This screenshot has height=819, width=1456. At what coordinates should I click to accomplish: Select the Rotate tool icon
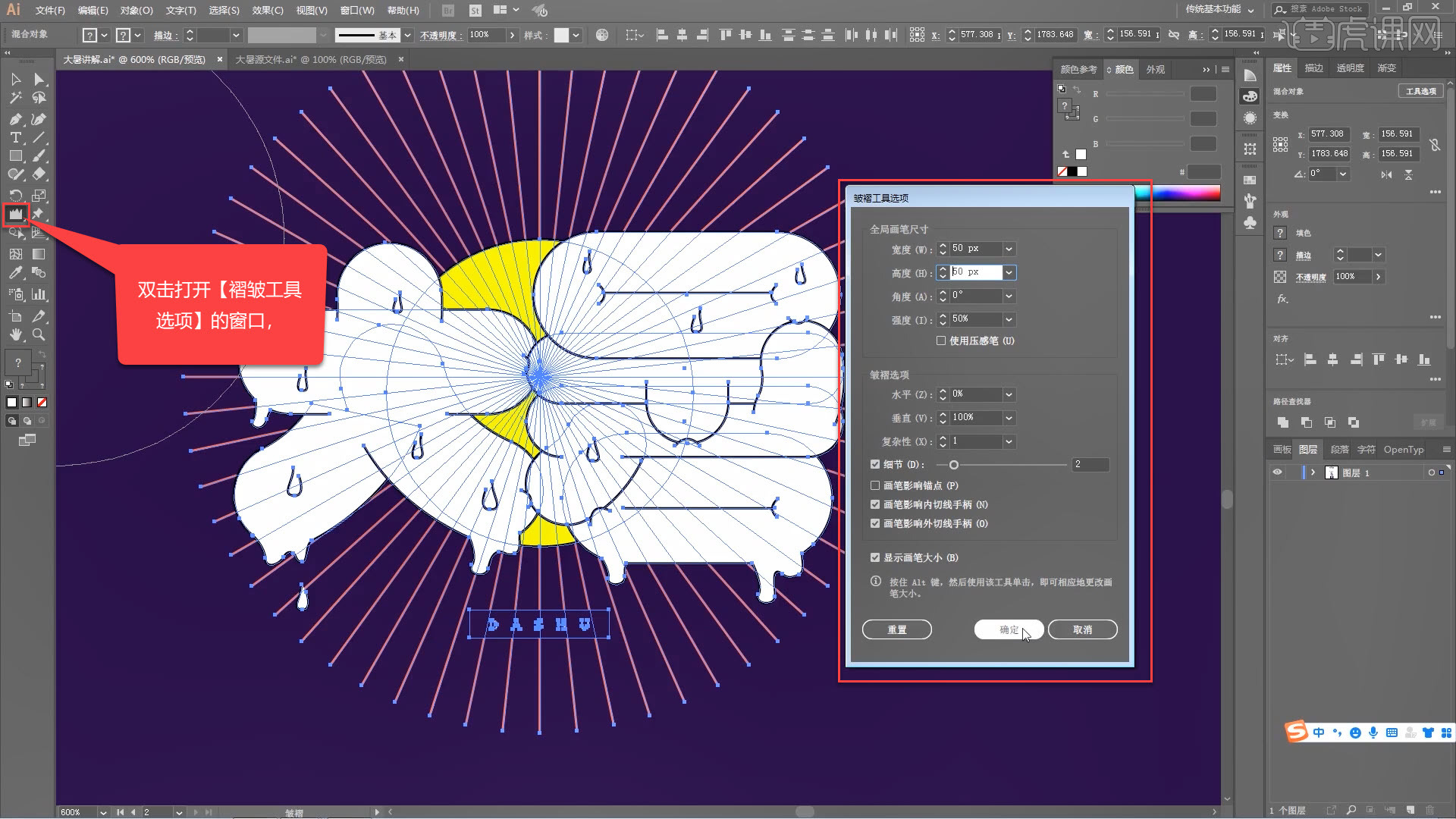click(13, 194)
